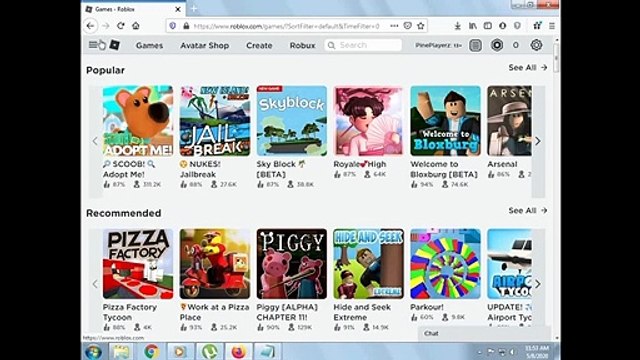Go back with the browser back arrow

[x=91, y=26]
